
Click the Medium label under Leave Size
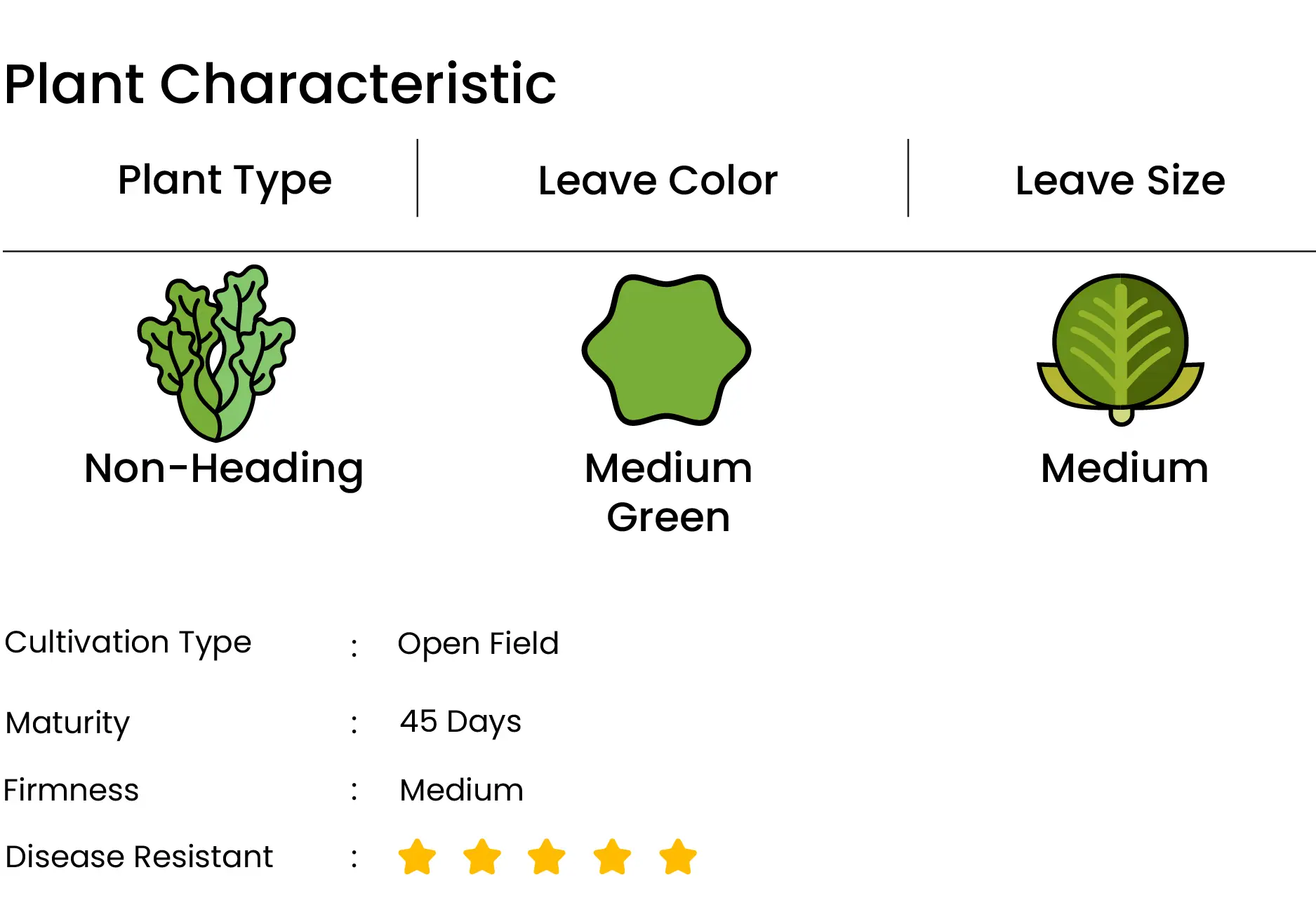1124,468
